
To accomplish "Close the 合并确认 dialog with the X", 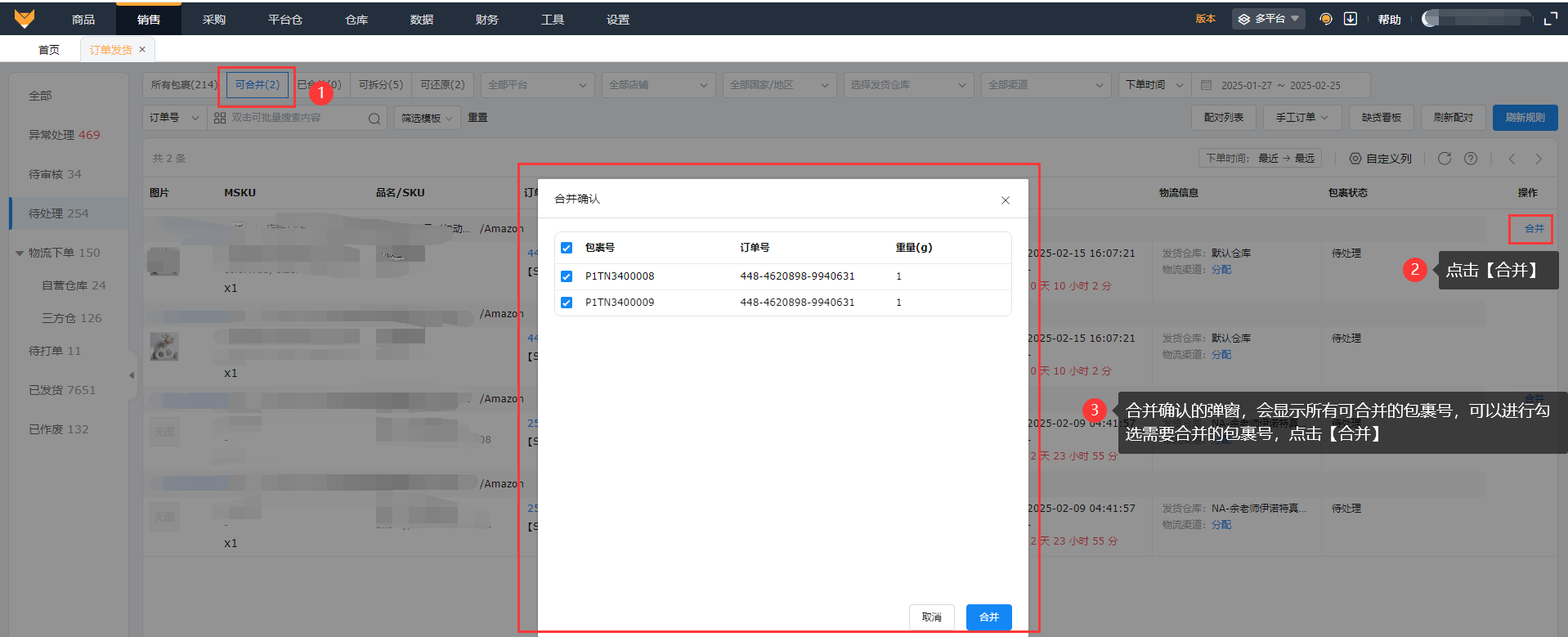I will pyautogui.click(x=1006, y=200).
